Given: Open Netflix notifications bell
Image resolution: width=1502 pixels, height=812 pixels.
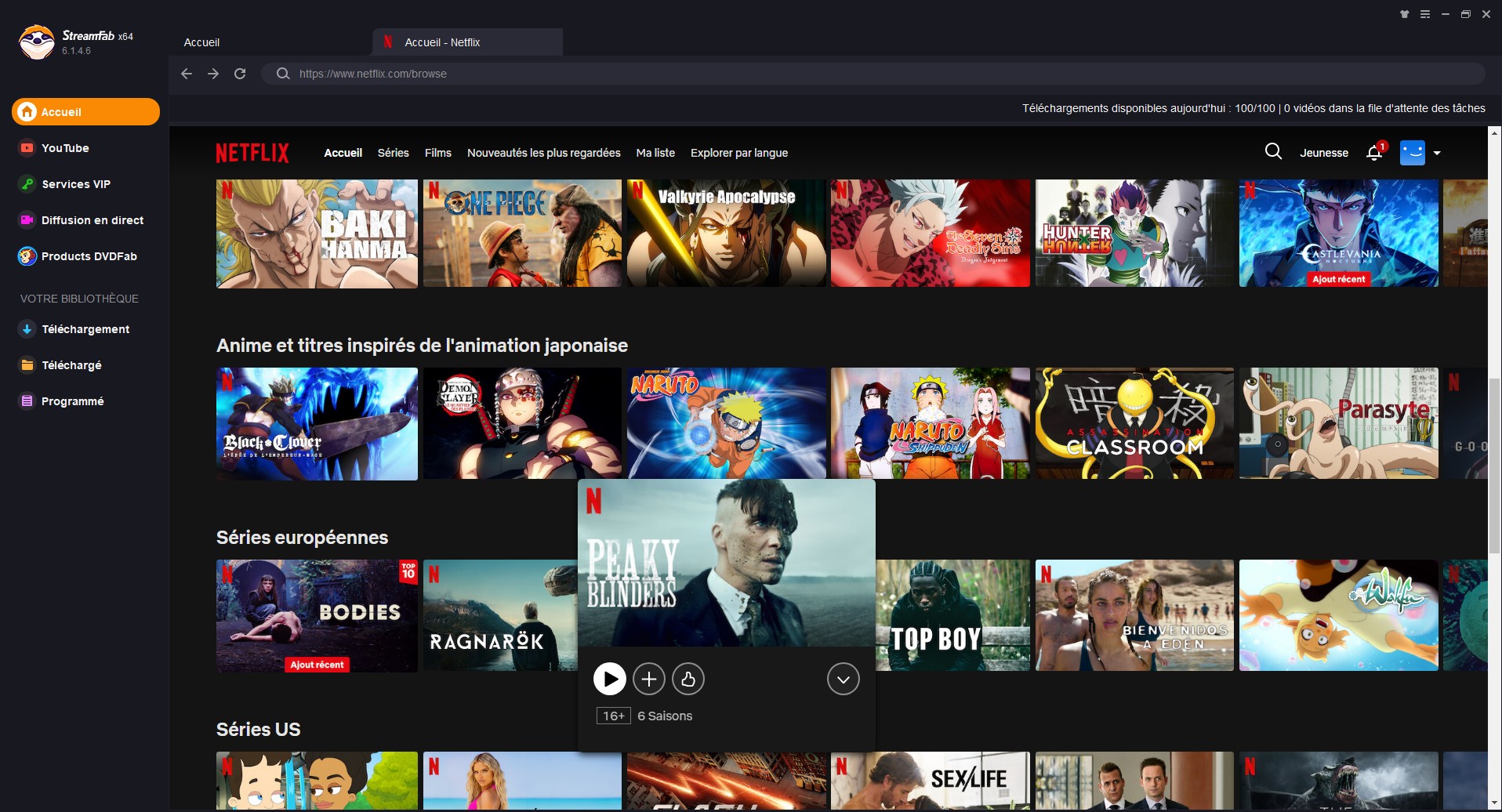Looking at the screenshot, I should click(x=1374, y=153).
